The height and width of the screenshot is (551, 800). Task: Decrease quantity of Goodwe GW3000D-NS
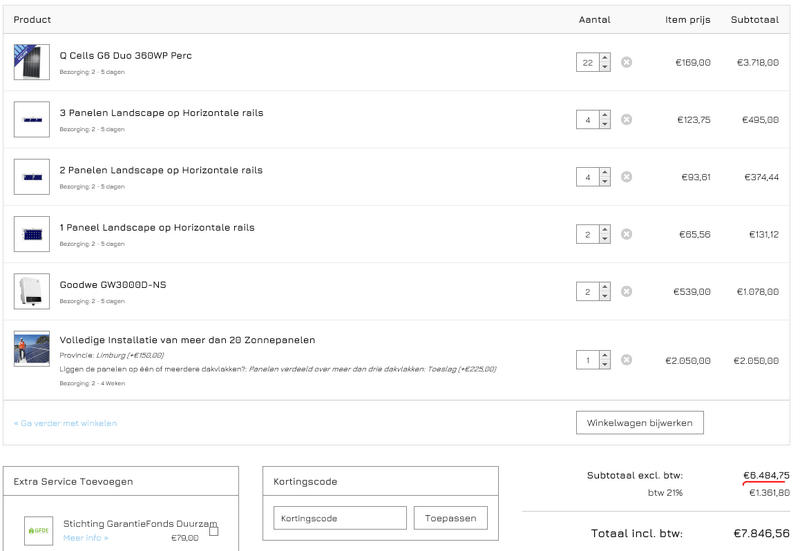point(605,296)
